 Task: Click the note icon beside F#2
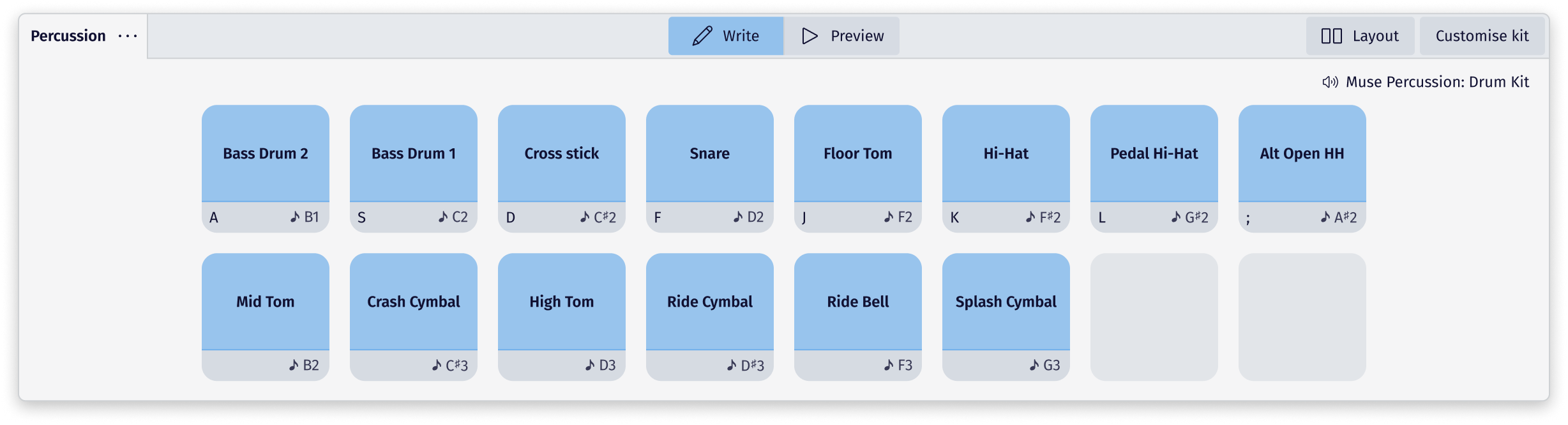point(1030,217)
